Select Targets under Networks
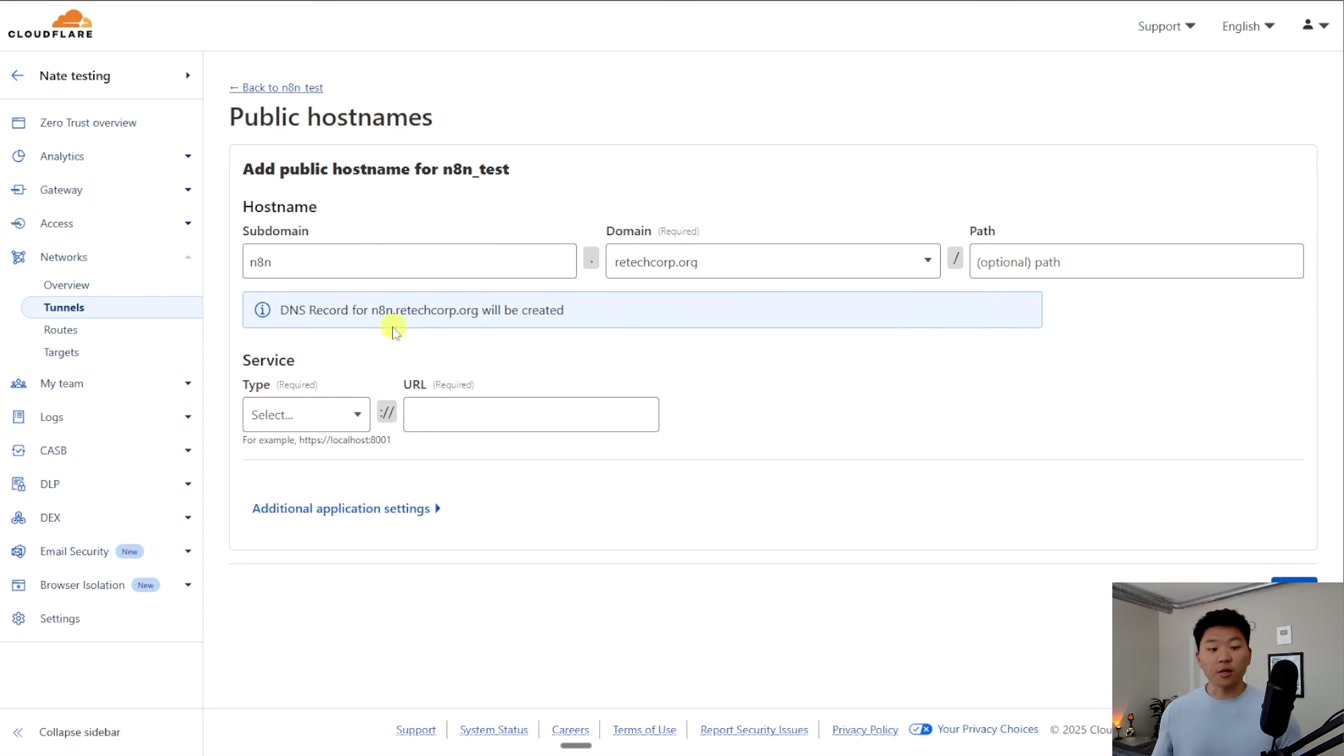 click(61, 353)
